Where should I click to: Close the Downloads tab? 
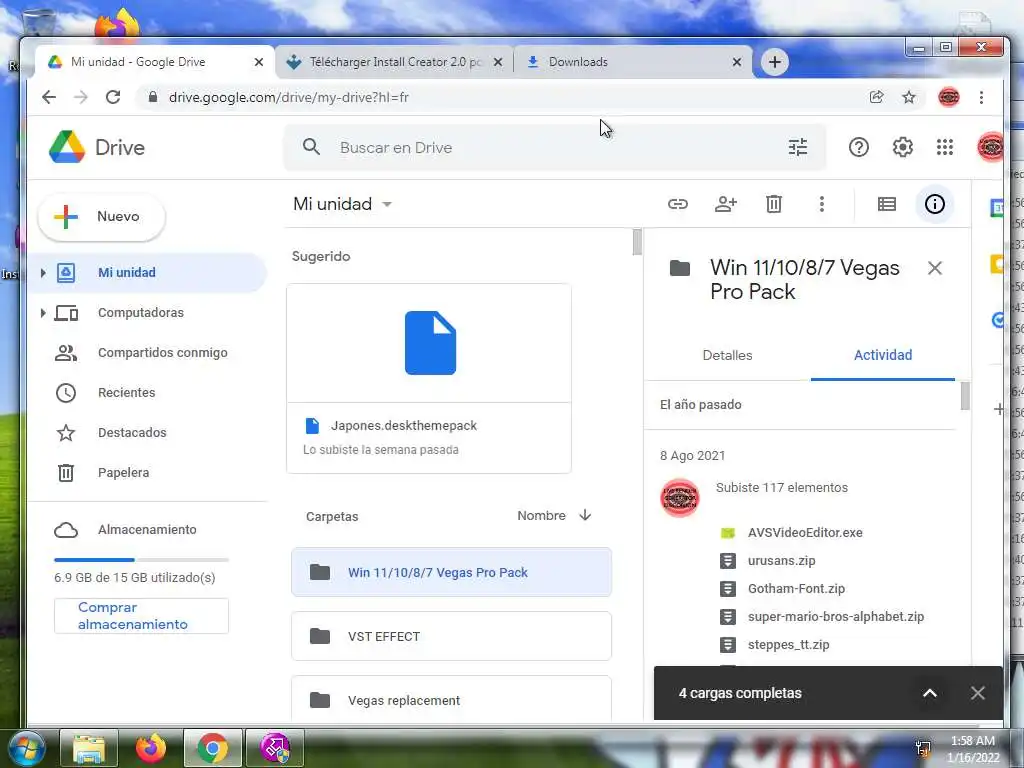[x=737, y=62]
